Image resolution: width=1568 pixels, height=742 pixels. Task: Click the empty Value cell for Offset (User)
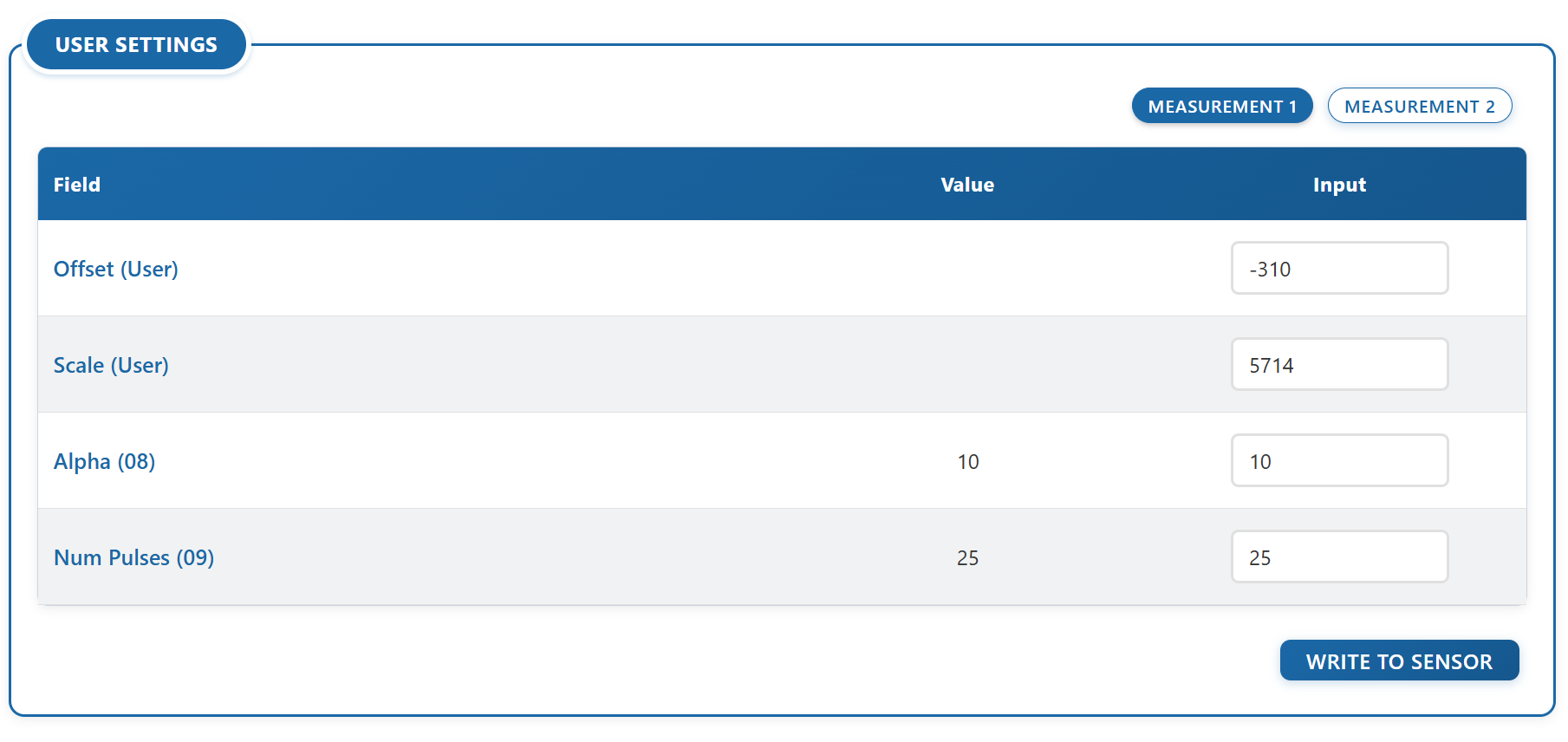[967, 269]
